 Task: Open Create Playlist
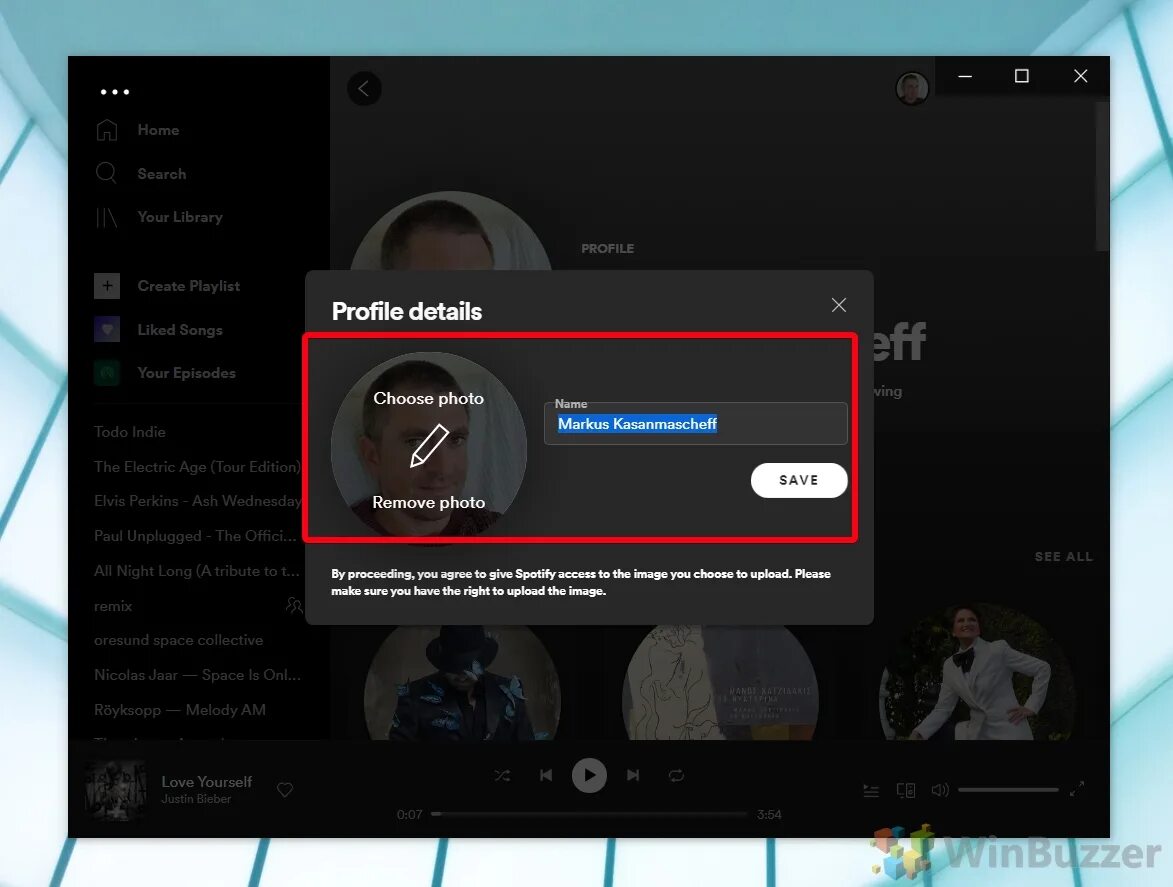pyautogui.click(x=189, y=286)
